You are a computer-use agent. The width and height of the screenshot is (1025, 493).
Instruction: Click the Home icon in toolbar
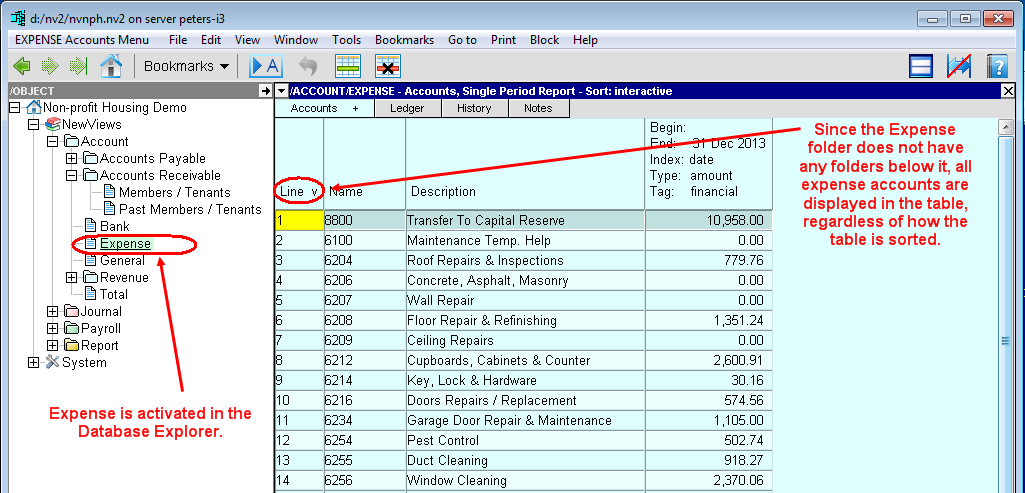(x=111, y=66)
